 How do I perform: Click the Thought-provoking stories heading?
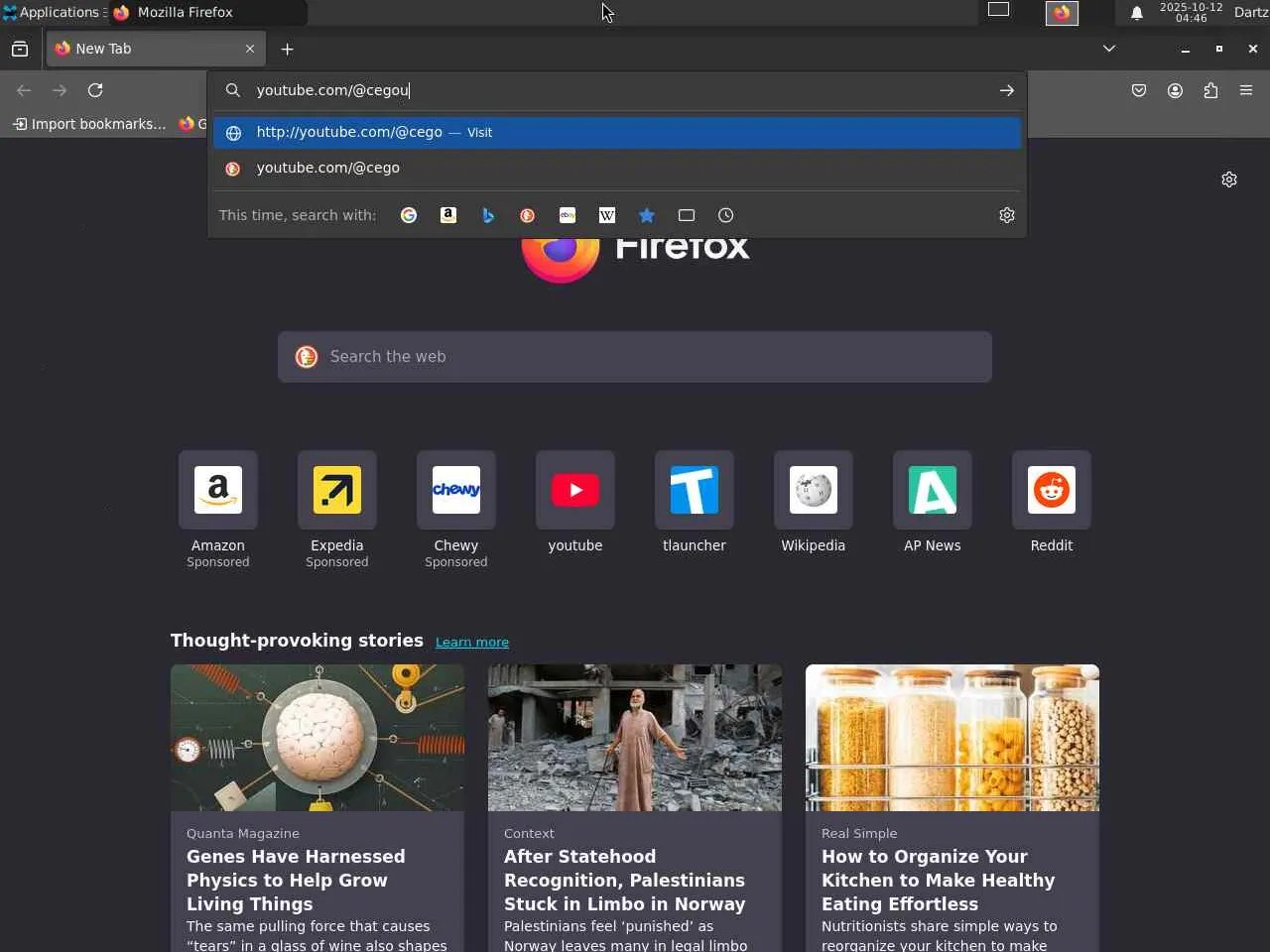pyautogui.click(x=297, y=641)
